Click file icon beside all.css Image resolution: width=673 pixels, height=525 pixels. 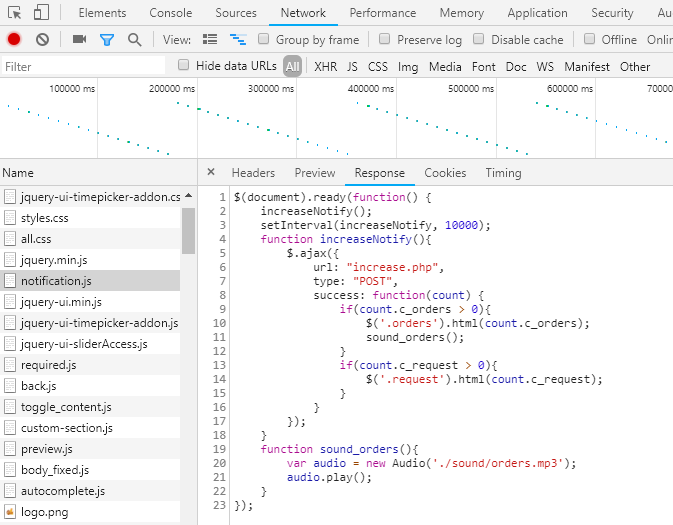click(x=10, y=239)
